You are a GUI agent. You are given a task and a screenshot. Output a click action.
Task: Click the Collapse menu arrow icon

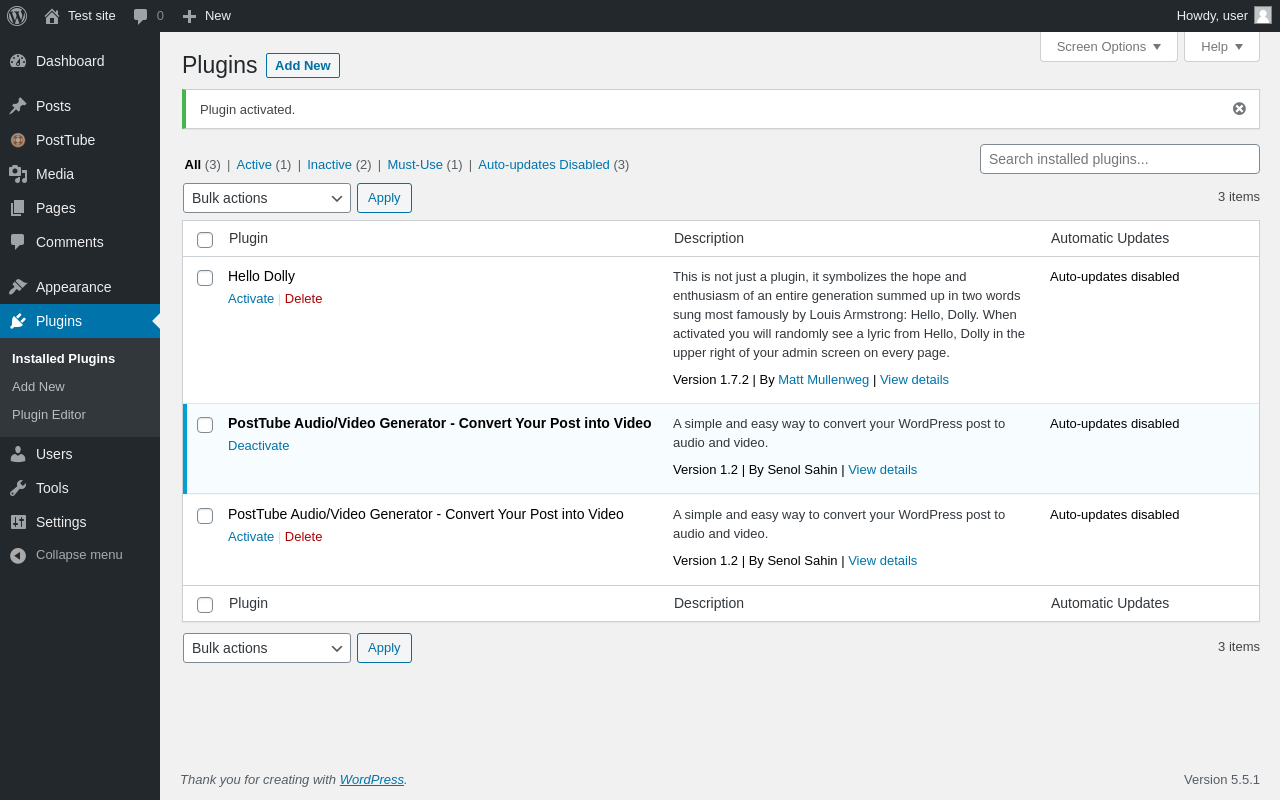tap(18, 555)
